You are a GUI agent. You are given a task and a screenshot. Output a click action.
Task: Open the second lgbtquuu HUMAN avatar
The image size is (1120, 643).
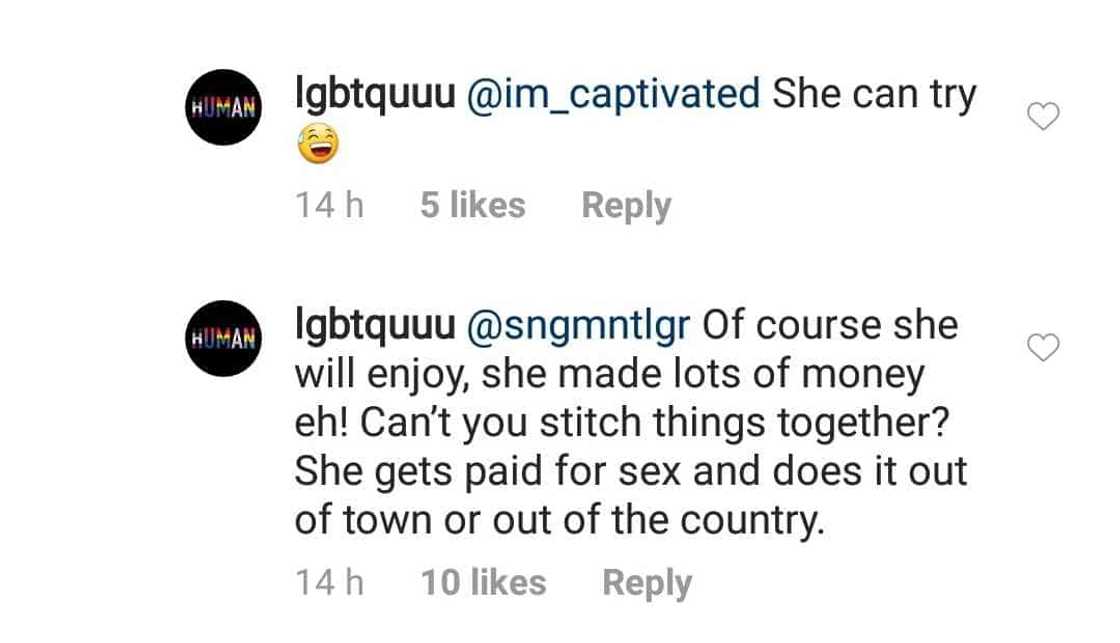point(224,338)
